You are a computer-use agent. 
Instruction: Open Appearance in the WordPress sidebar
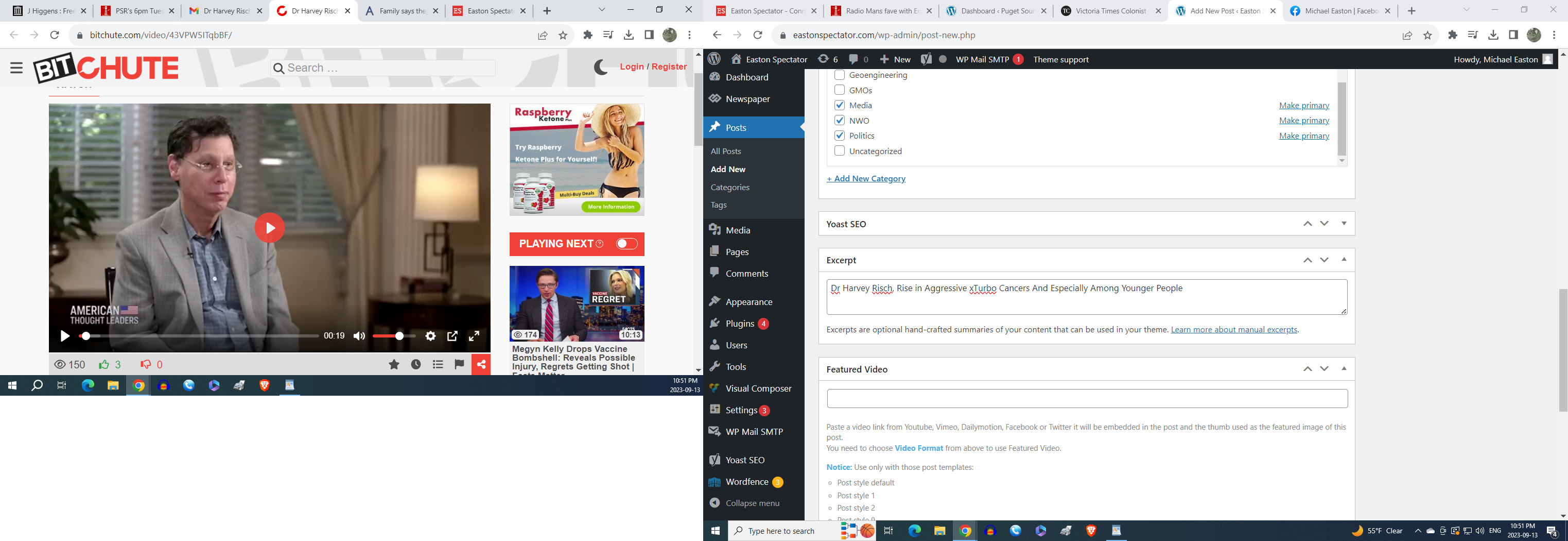[x=748, y=301]
